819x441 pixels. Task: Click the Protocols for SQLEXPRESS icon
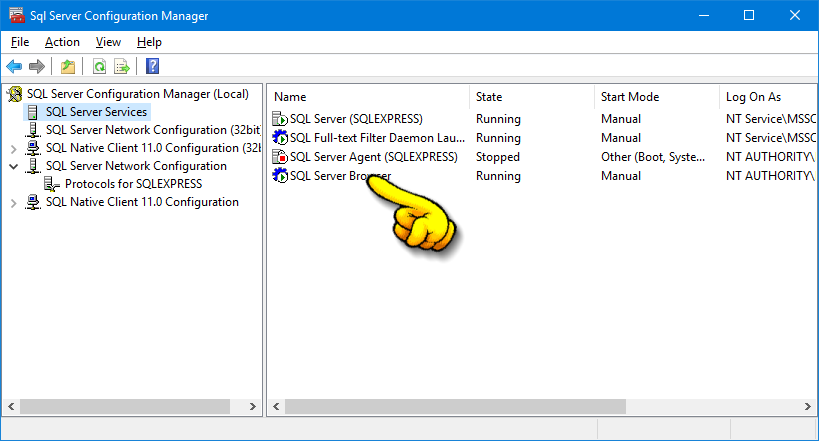click(x=52, y=184)
